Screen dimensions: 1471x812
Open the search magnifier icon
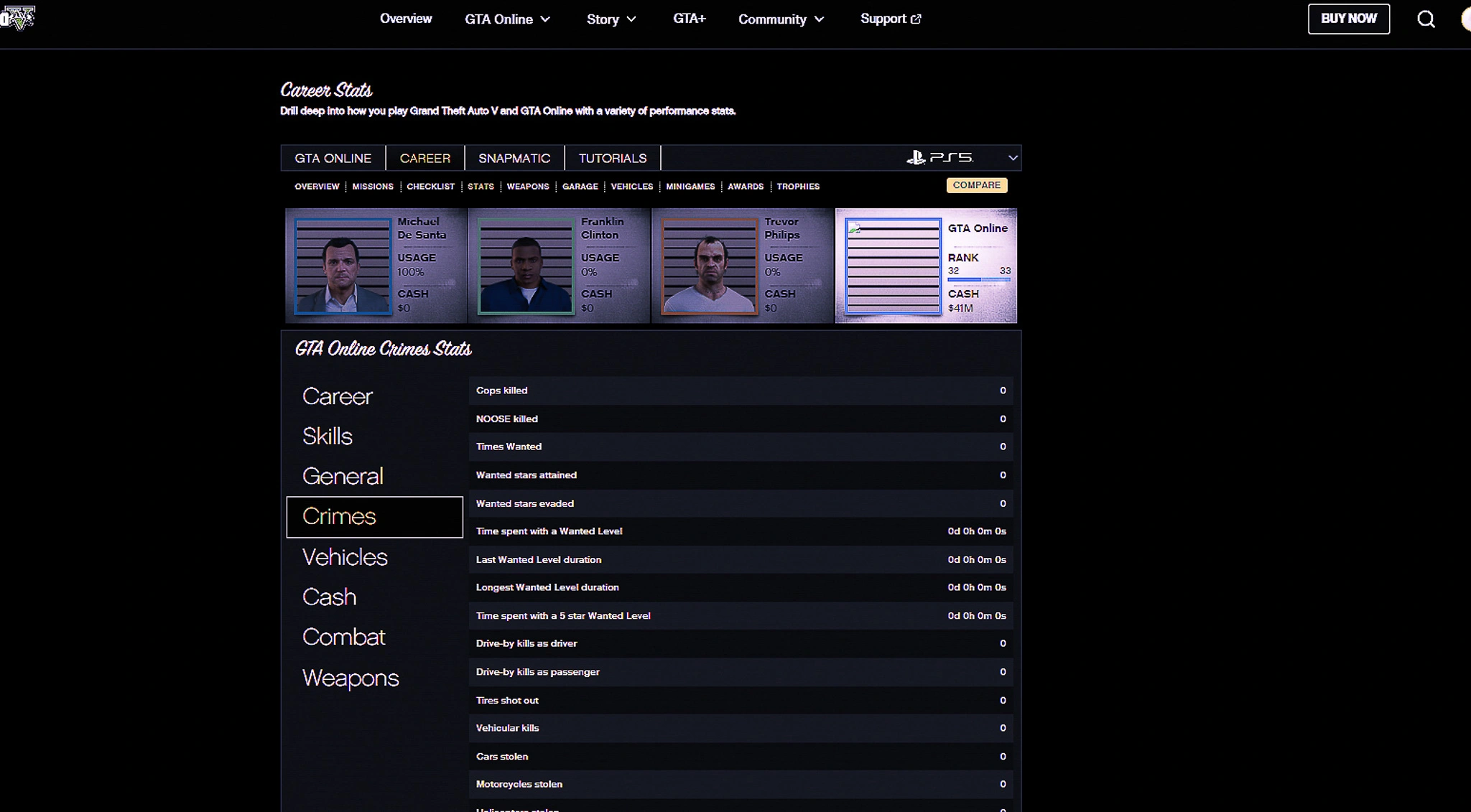click(1426, 19)
